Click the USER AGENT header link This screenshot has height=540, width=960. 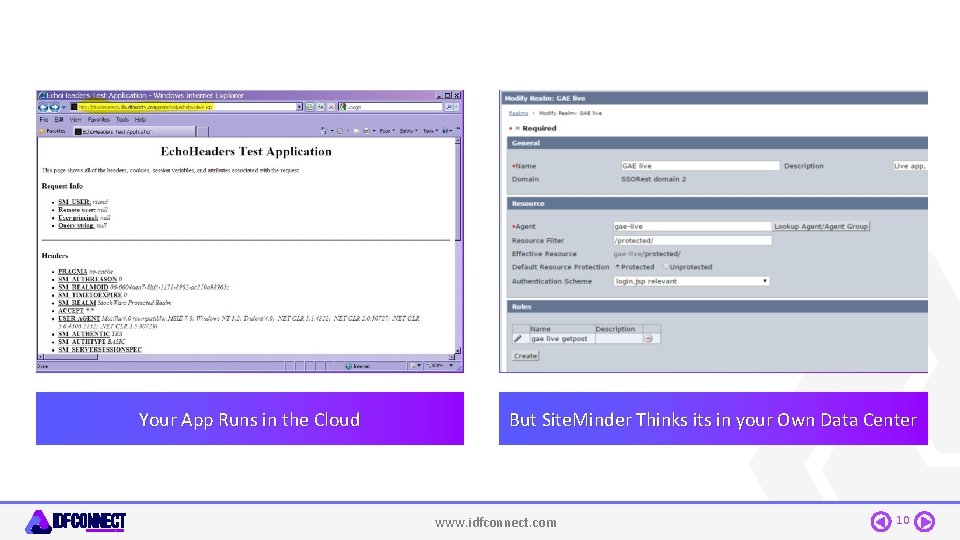[79, 318]
